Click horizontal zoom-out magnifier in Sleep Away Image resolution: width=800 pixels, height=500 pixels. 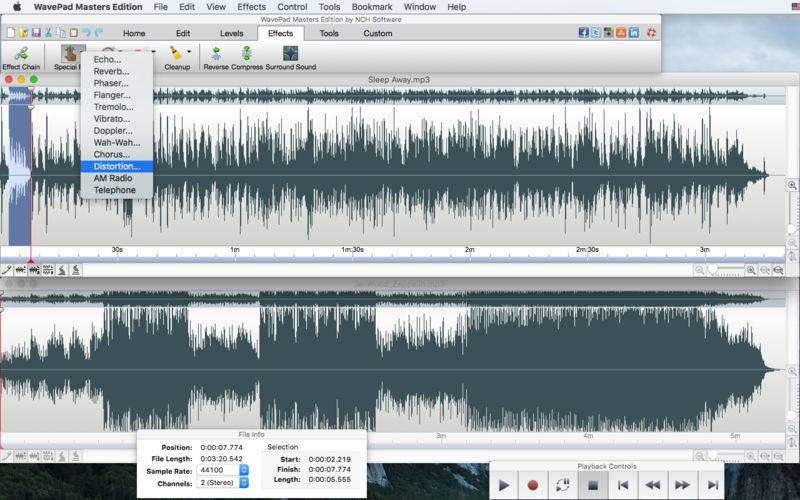tap(699, 270)
